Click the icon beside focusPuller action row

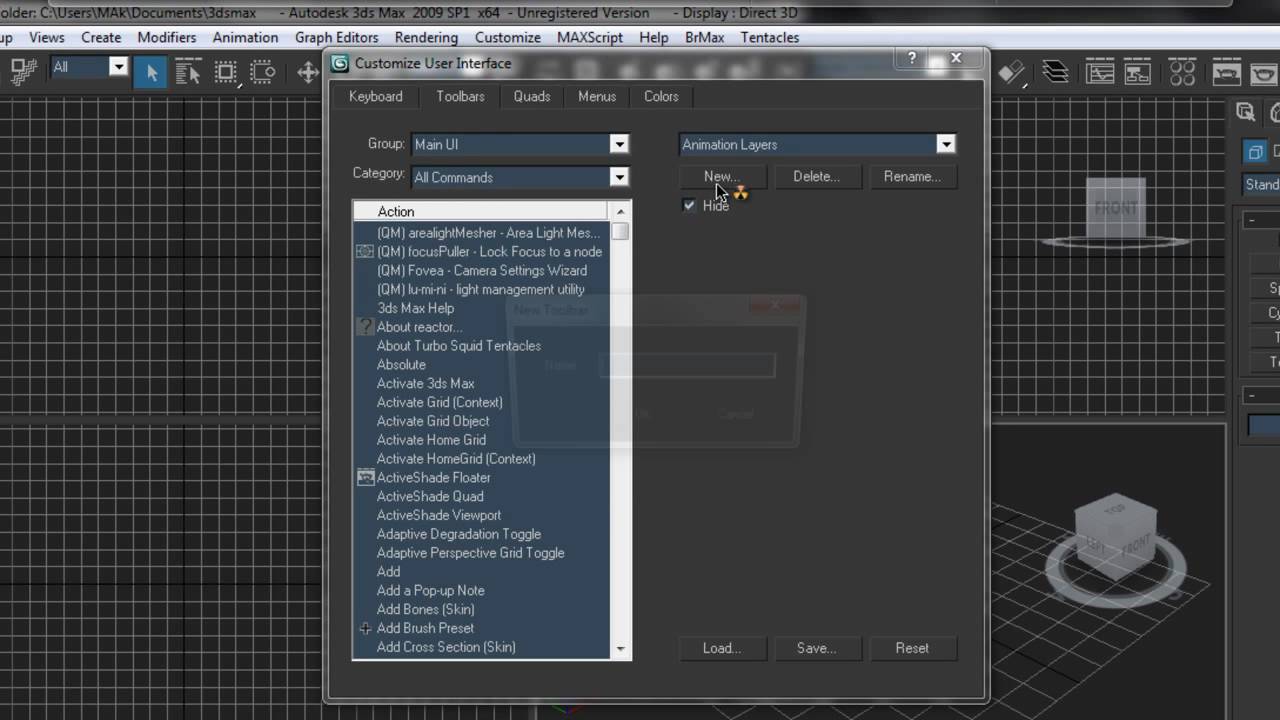point(365,251)
